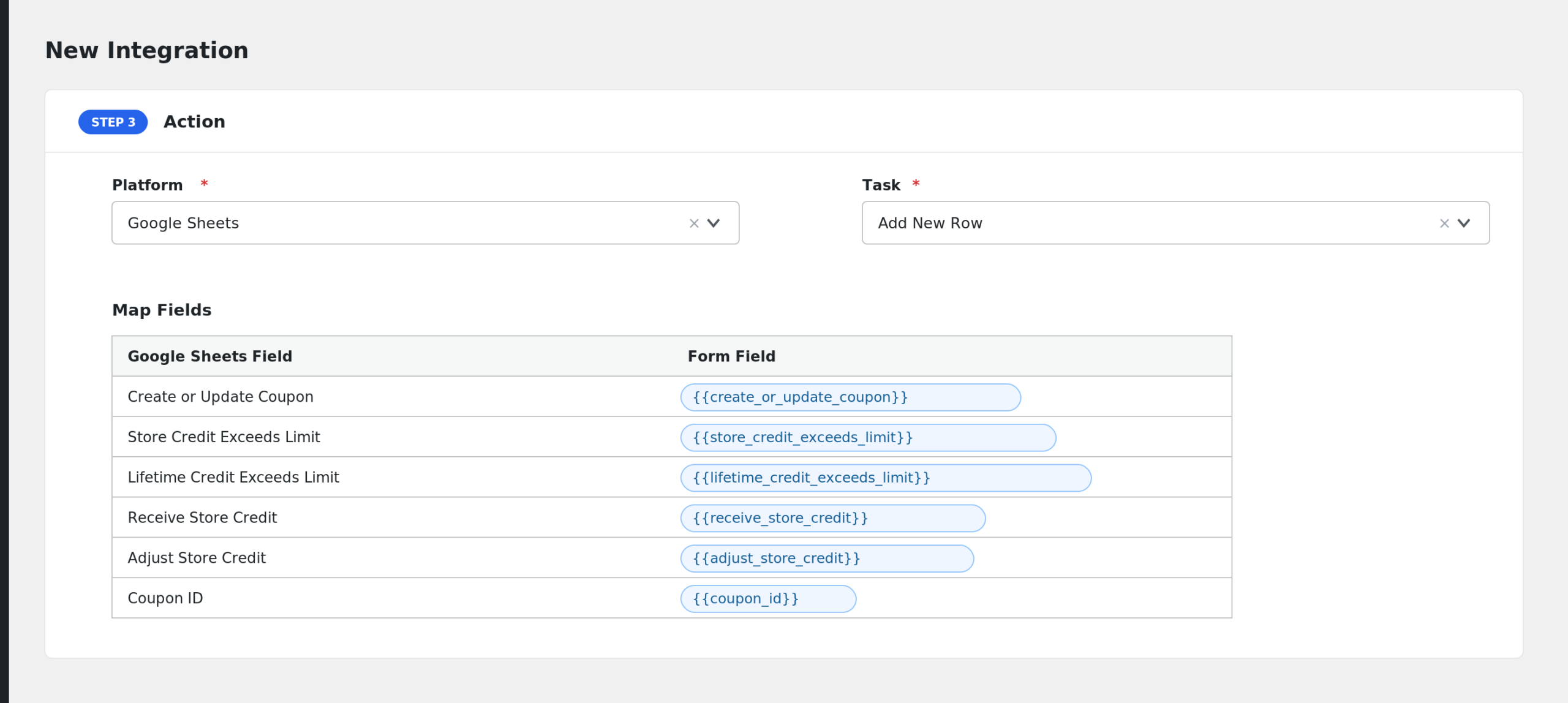The image size is (1568, 703).
Task: Click the Google Sheets Field column header
Action: (x=209, y=357)
